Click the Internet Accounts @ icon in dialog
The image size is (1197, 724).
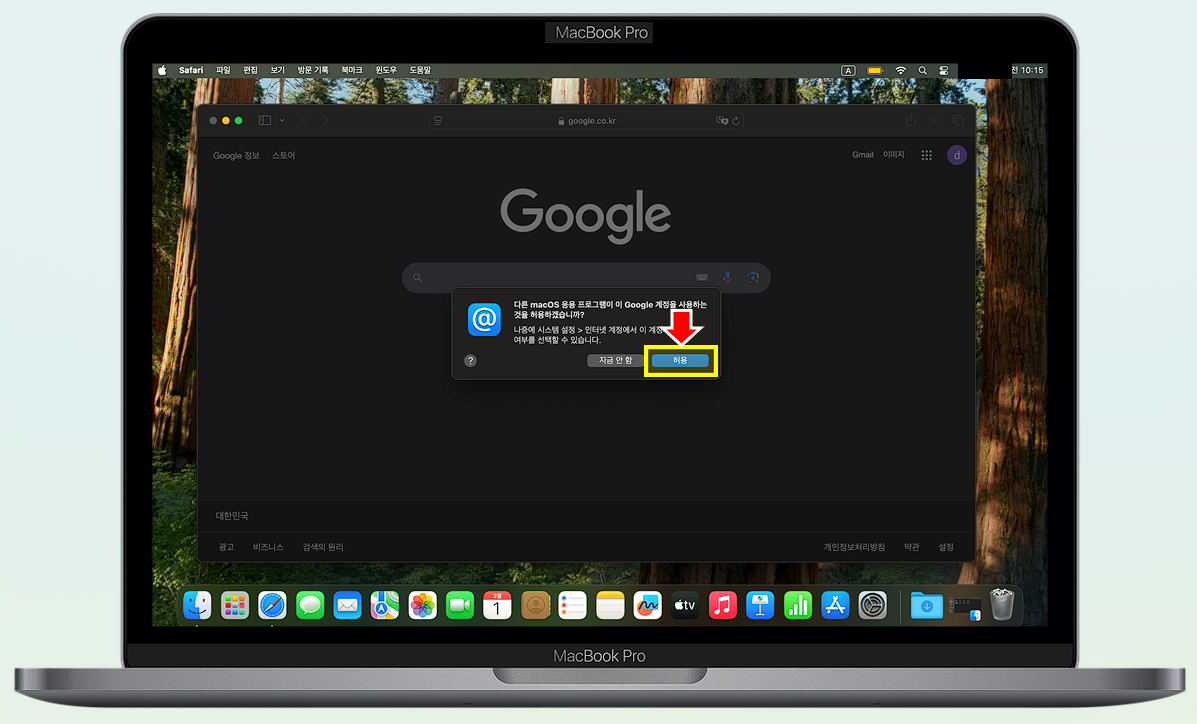(x=484, y=319)
